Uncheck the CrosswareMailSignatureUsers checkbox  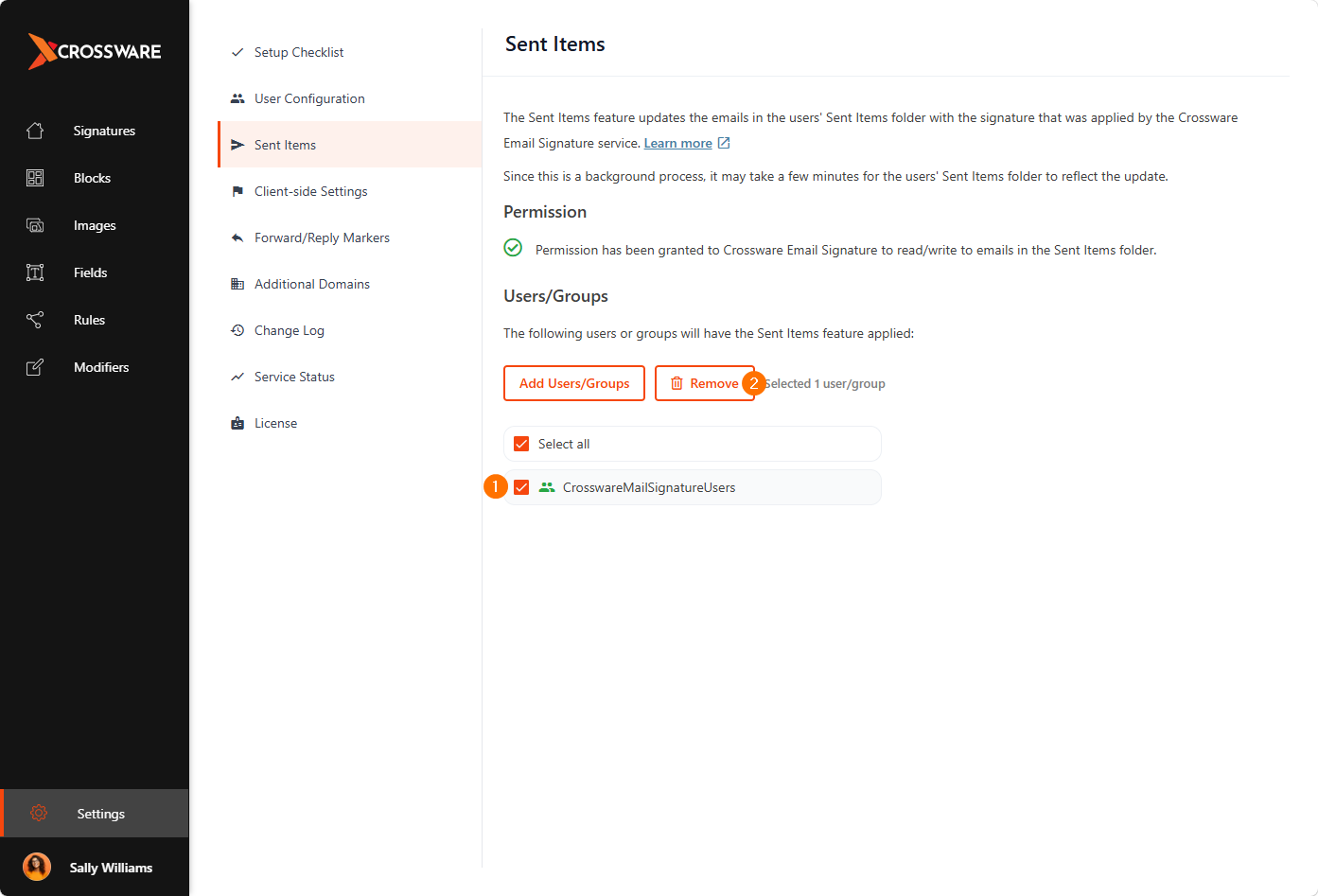pos(521,487)
